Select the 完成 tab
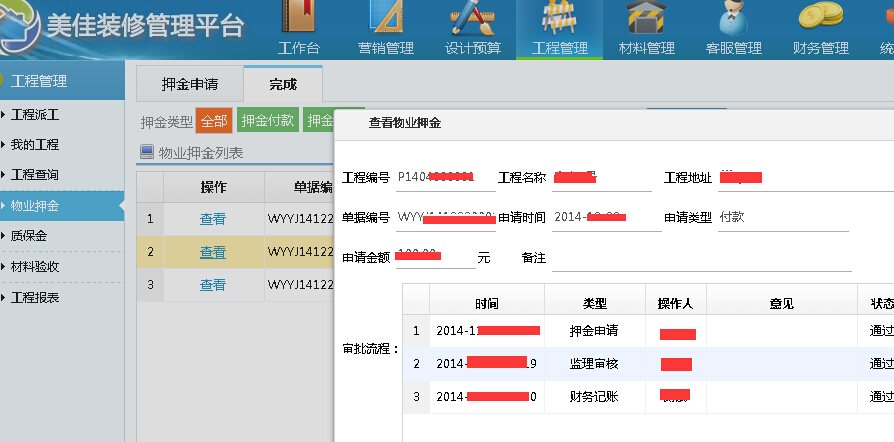This screenshot has width=894, height=442. [x=282, y=84]
